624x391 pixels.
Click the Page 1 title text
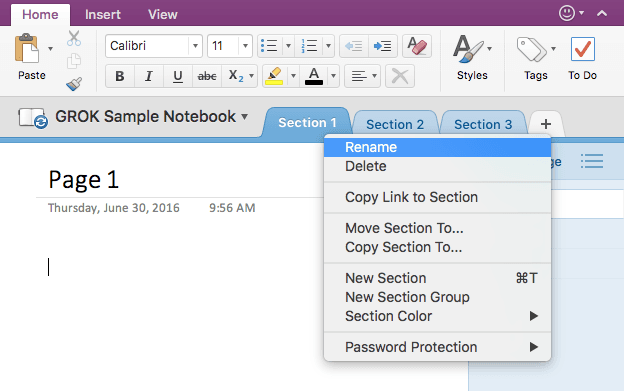click(x=84, y=180)
